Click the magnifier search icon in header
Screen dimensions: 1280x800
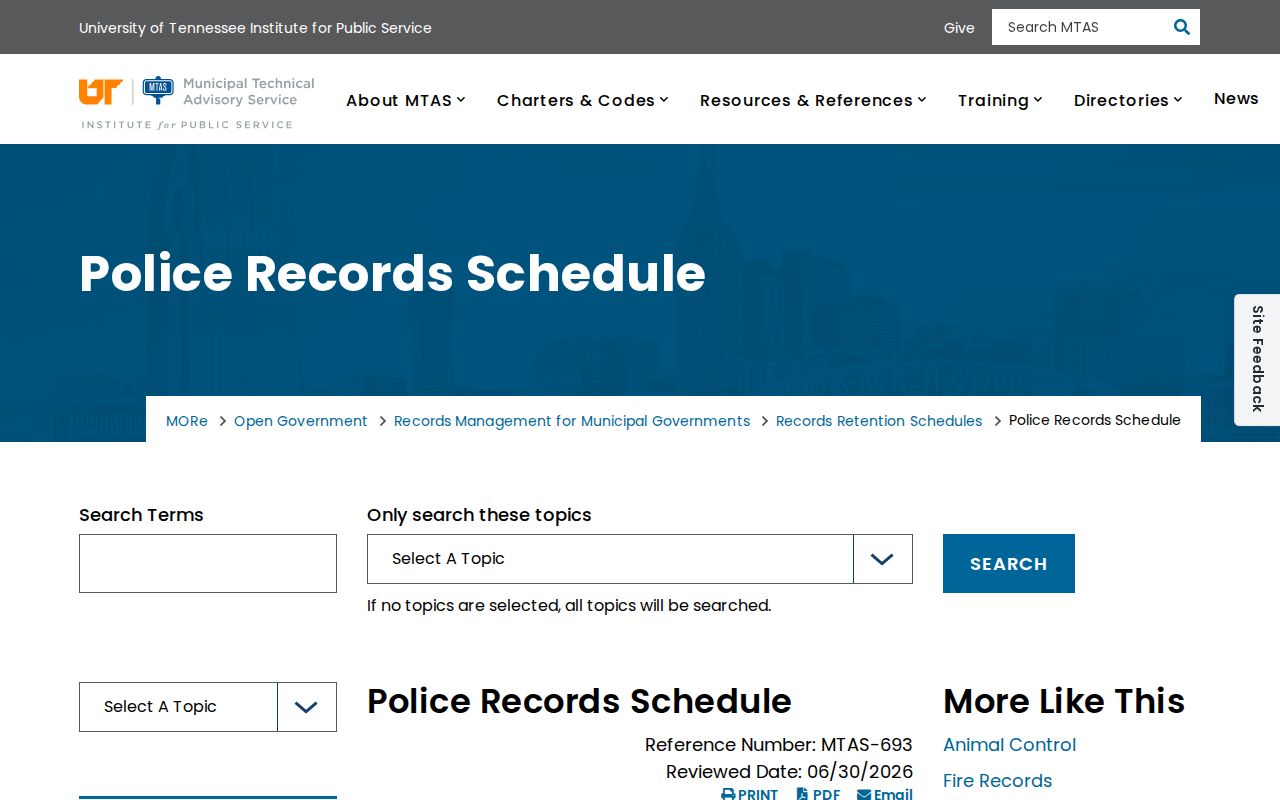click(x=1181, y=27)
